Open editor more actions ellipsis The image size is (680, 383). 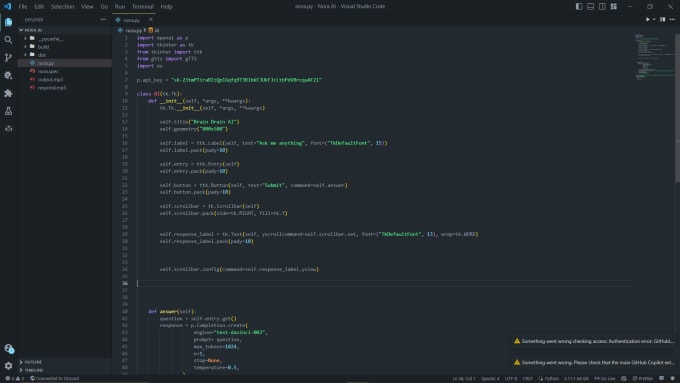point(672,20)
